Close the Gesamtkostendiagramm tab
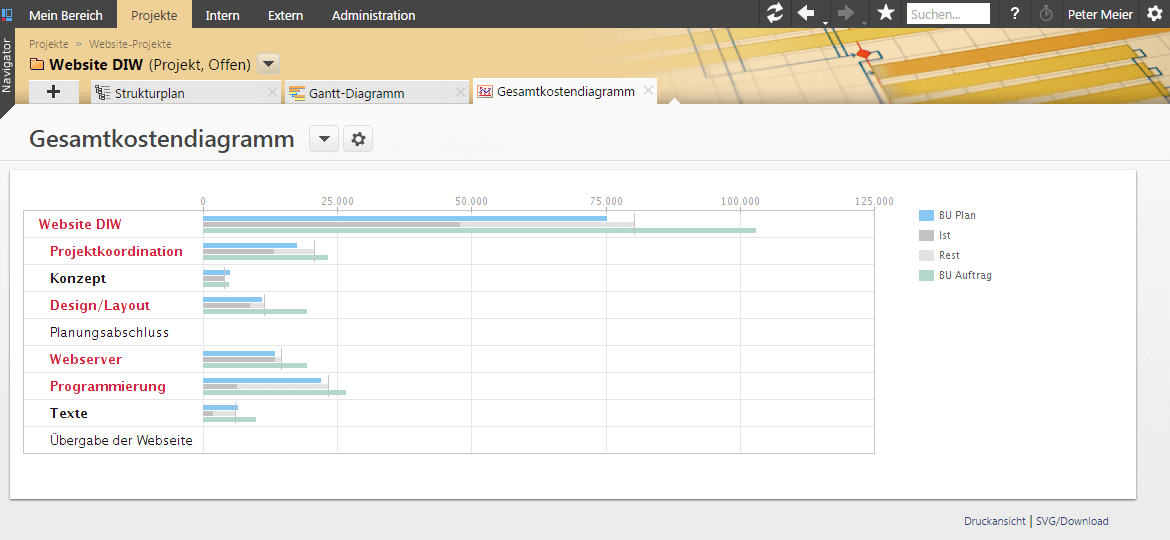This screenshot has height=540, width=1170. pos(648,91)
